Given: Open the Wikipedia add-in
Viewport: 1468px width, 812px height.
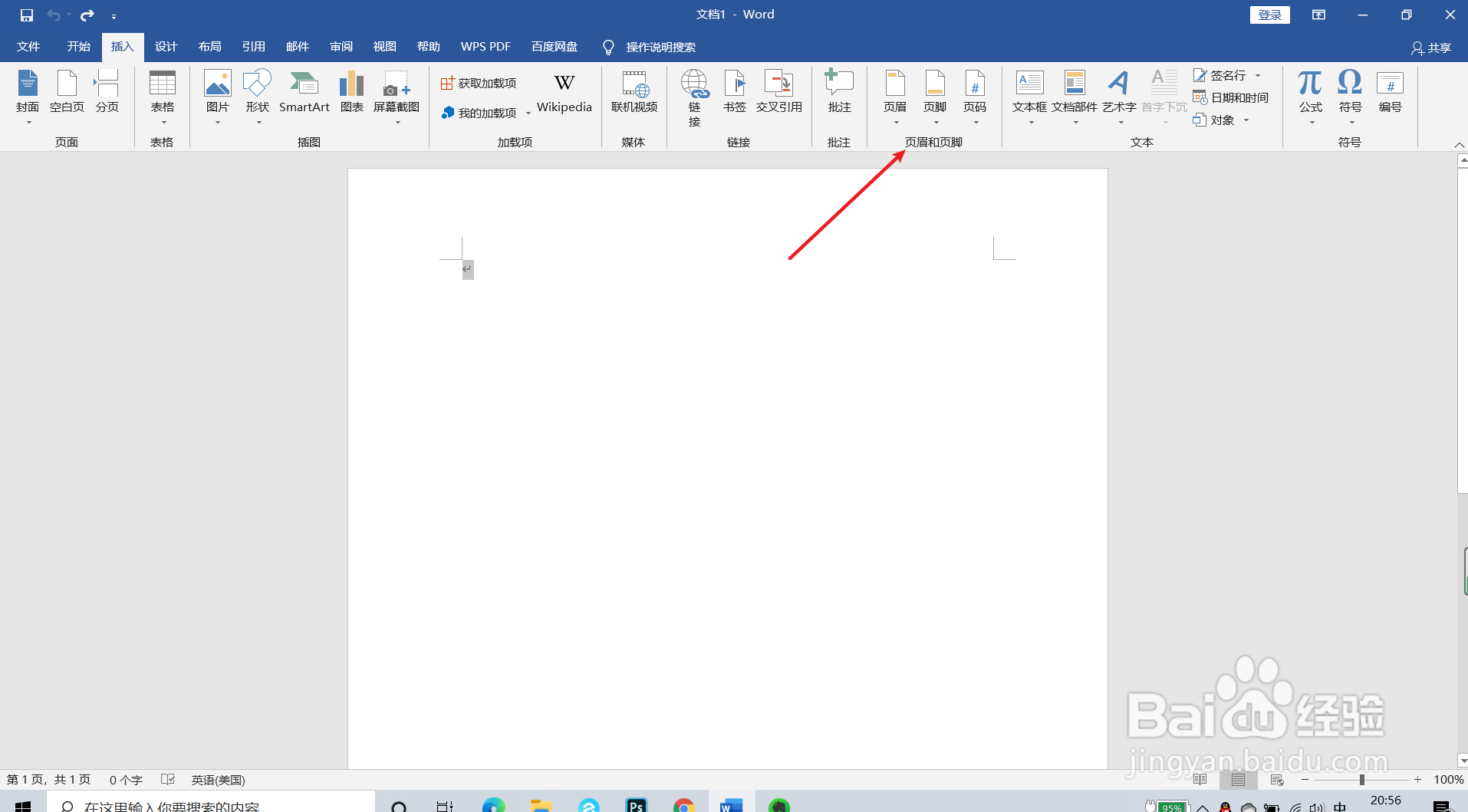Looking at the screenshot, I should point(564,94).
